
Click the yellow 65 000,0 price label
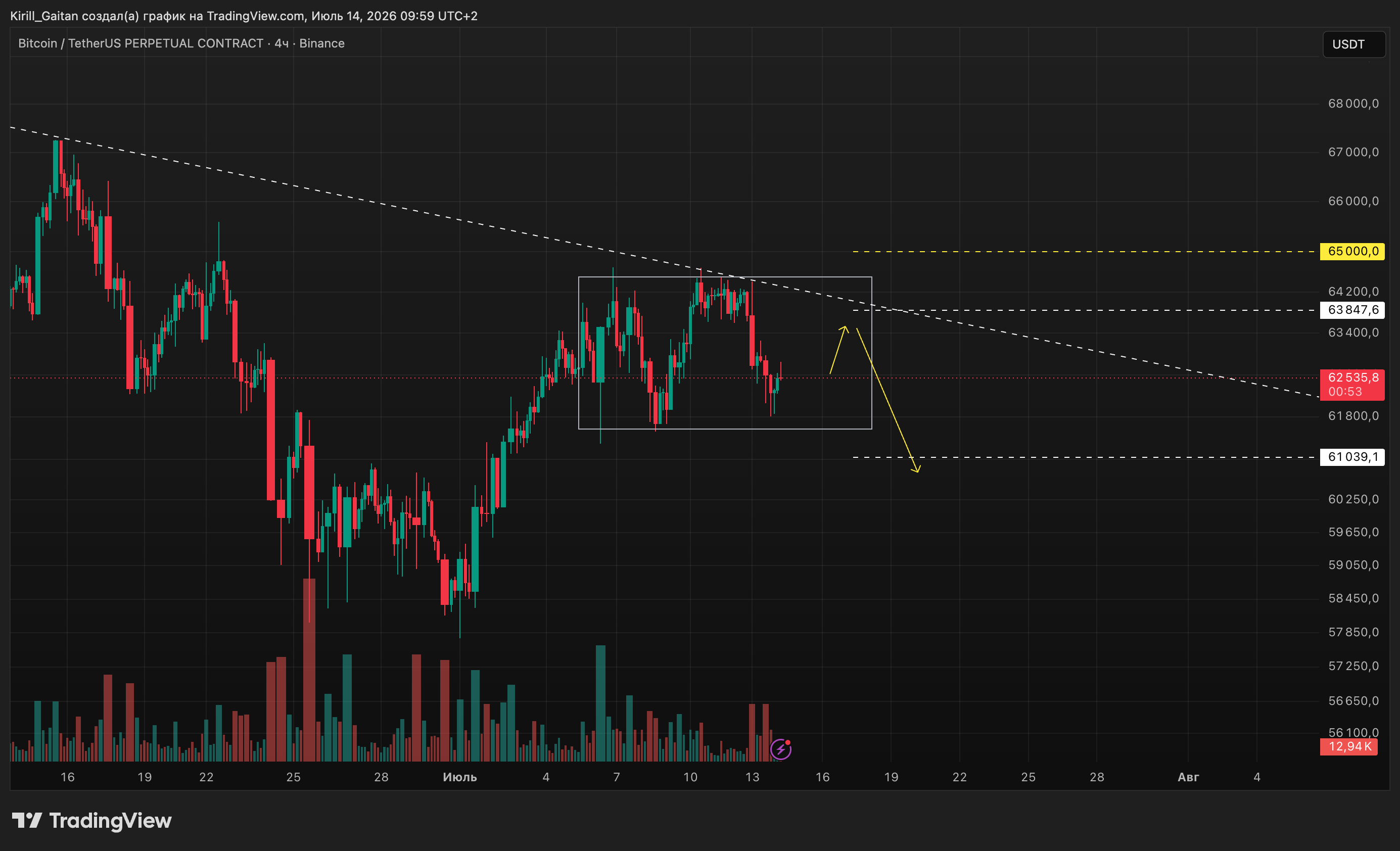[x=1352, y=251]
